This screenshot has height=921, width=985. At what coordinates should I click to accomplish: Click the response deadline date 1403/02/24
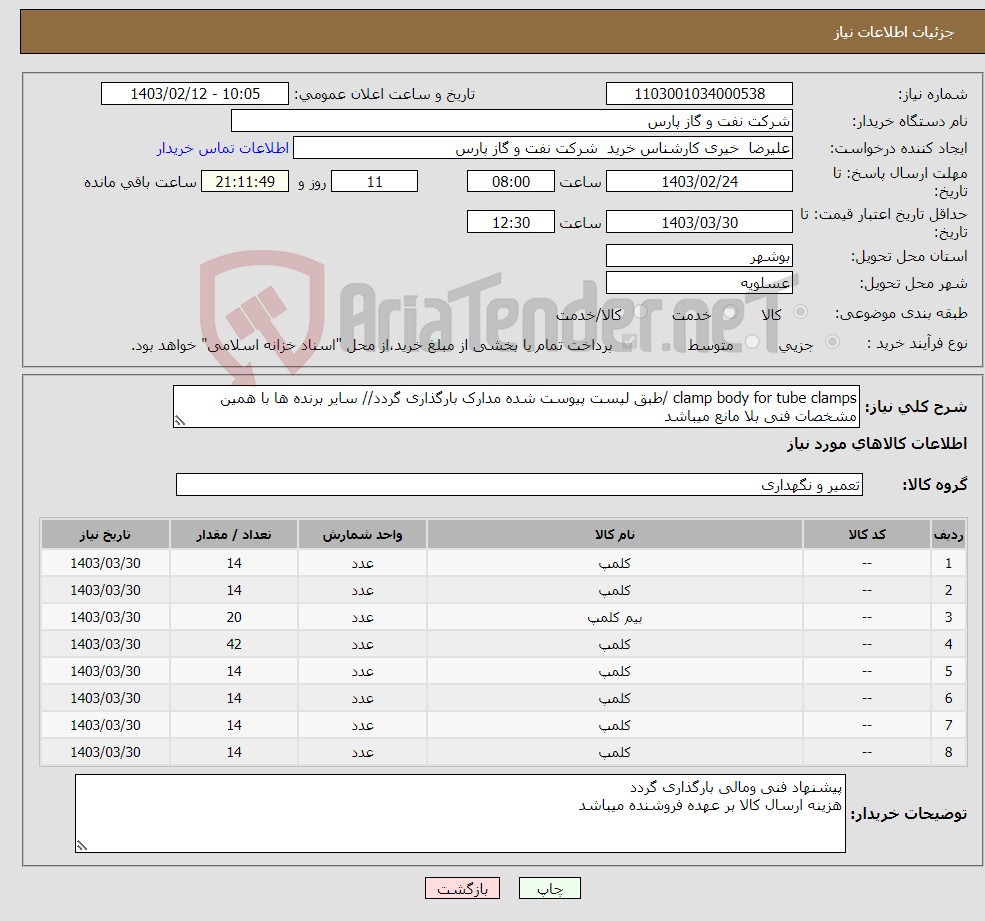[699, 182]
